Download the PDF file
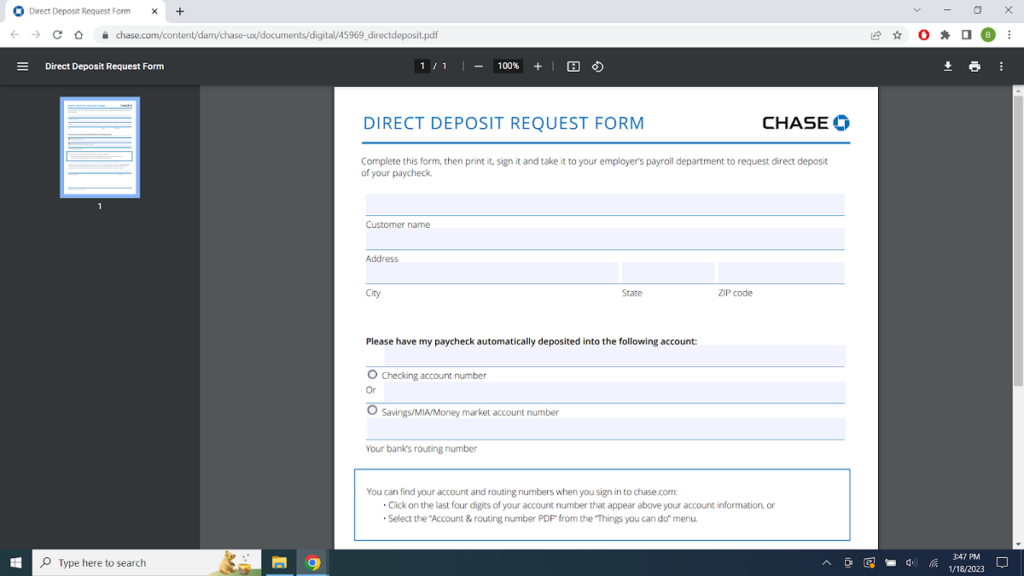 947,66
